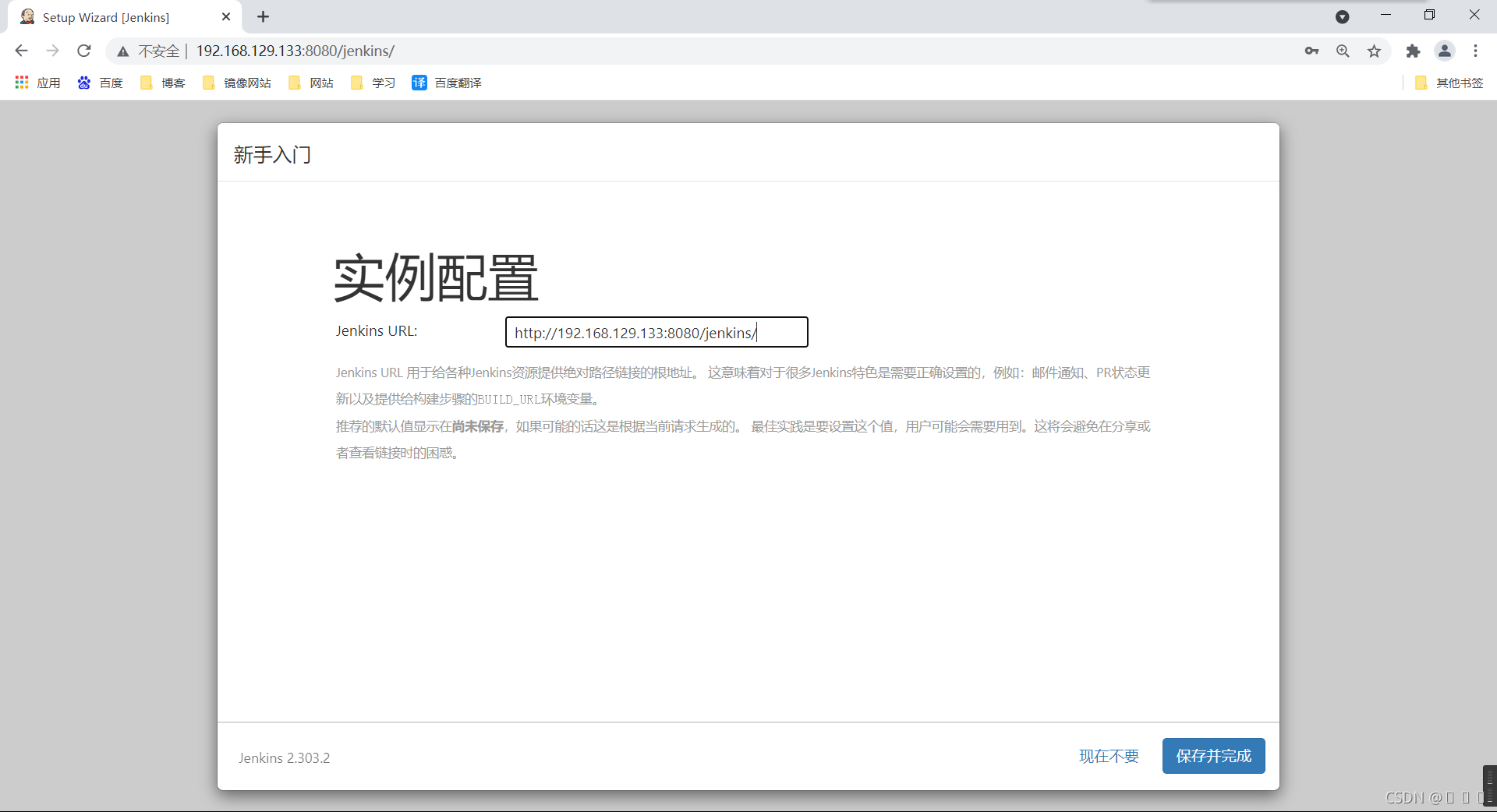Screen dimensions: 1497x812
Task: Click the 应用 apps grid icon
Action: [21, 83]
